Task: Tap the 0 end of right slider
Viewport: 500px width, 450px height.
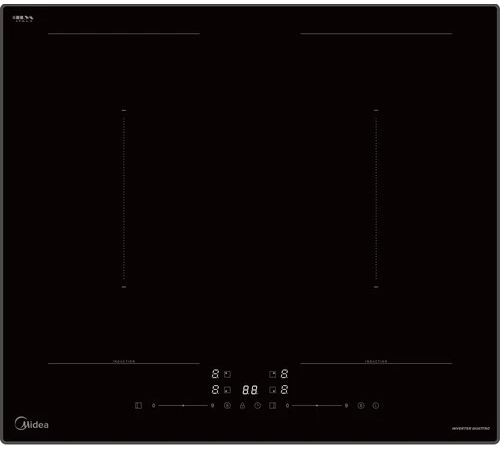Action: (x=287, y=405)
